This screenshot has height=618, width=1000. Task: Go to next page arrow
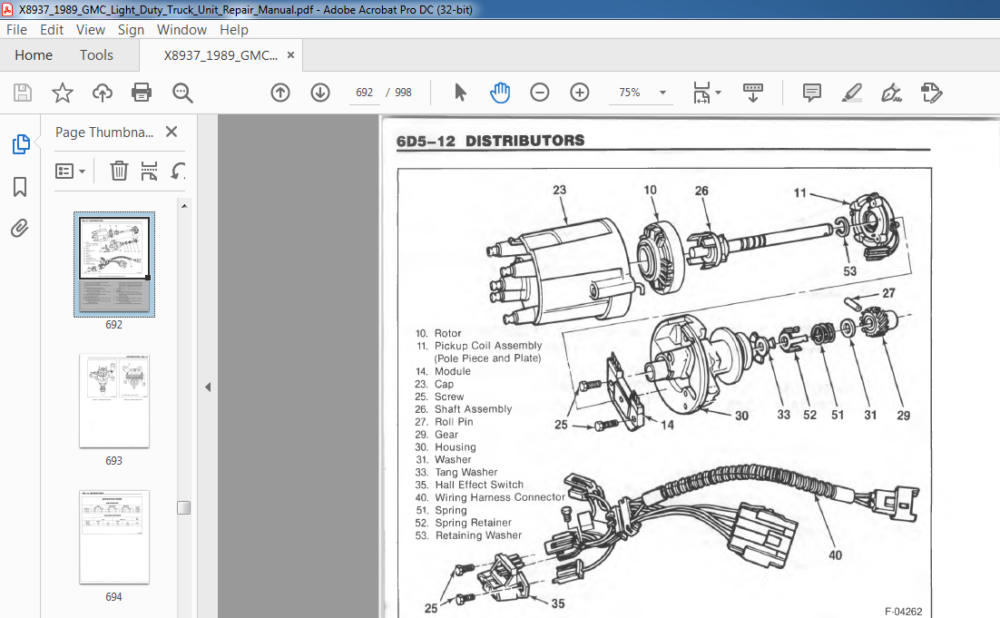point(320,92)
